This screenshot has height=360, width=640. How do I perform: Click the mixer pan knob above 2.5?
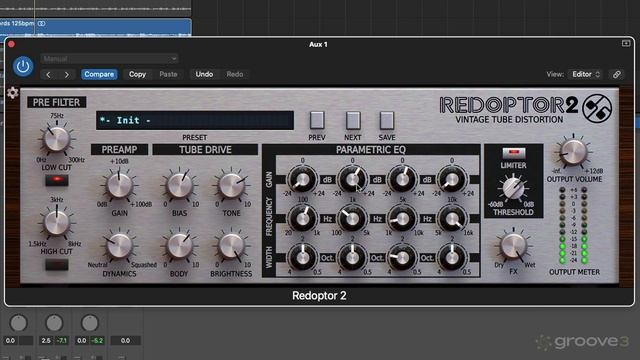click(x=54, y=323)
